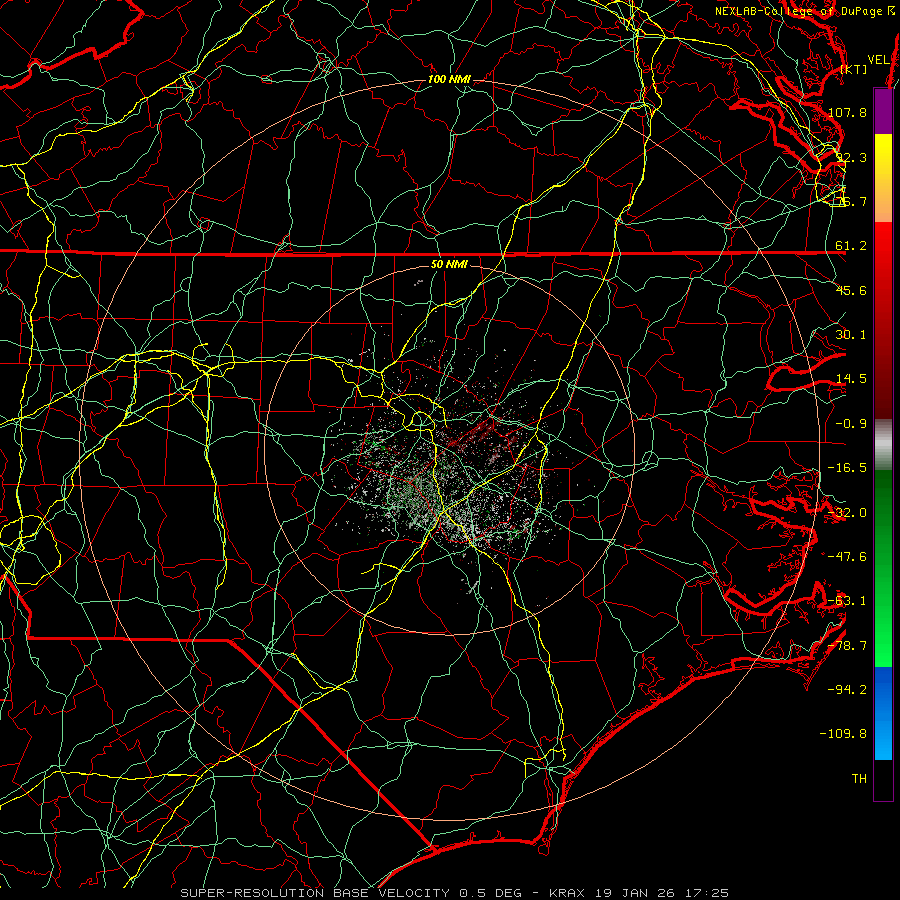Click the red segment of the color bar
The height and width of the screenshot is (900, 900).
[883, 320]
